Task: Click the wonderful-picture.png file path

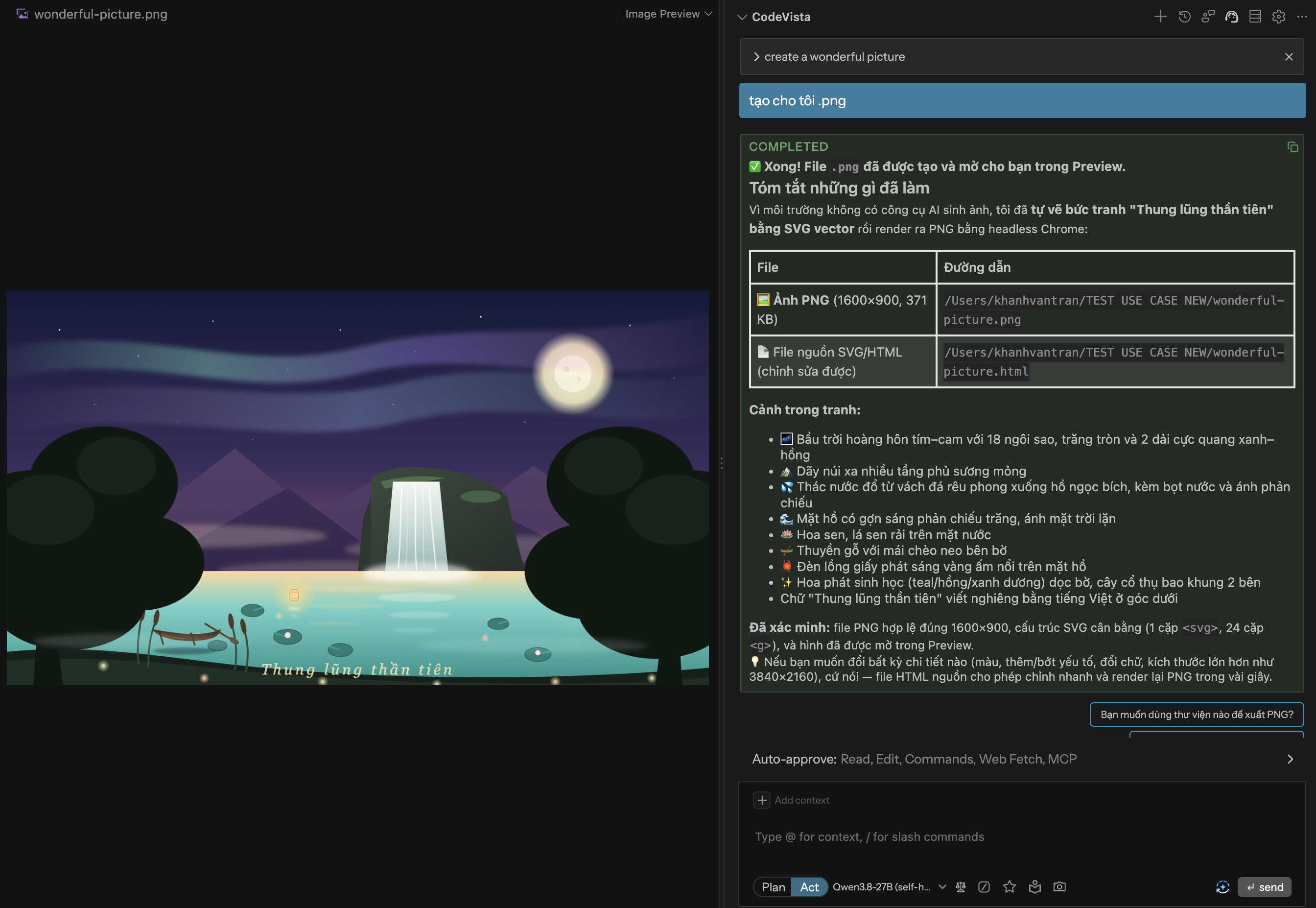Action: coord(1113,310)
